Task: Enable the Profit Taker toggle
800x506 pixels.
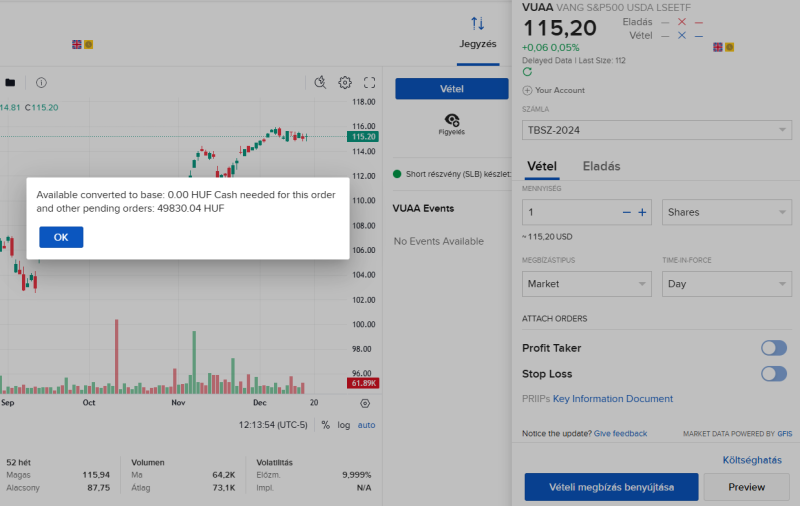Action: (773, 348)
